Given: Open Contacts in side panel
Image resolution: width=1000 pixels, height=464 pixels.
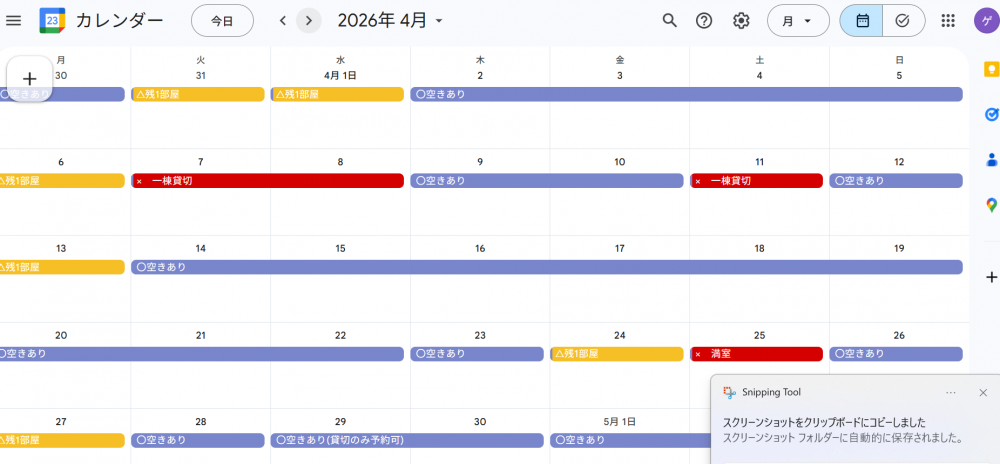Looking at the screenshot, I should tap(991, 159).
